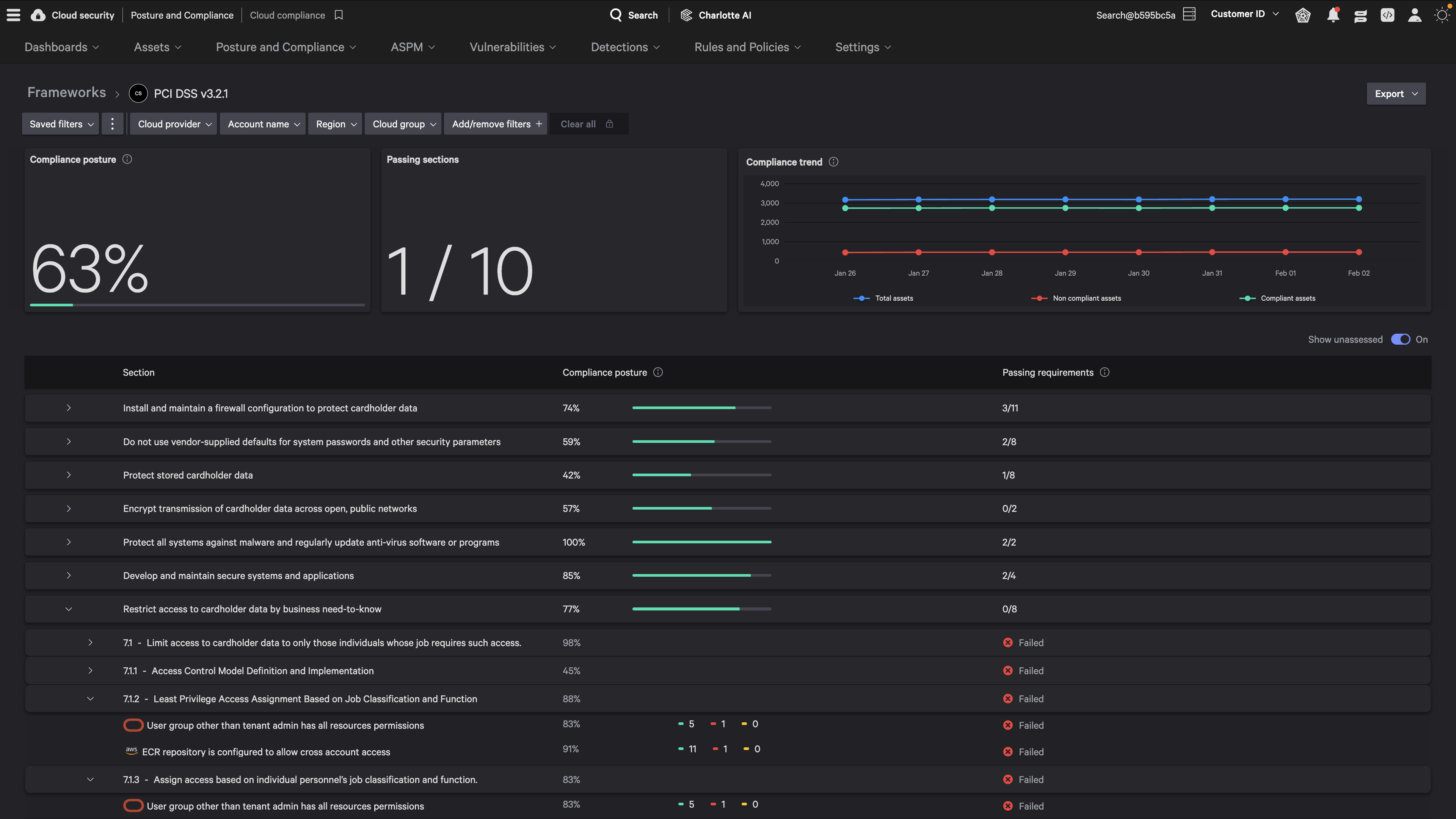Click the Compliance trend info icon
The height and width of the screenshot is (819, 1456).
pos(833,162)
